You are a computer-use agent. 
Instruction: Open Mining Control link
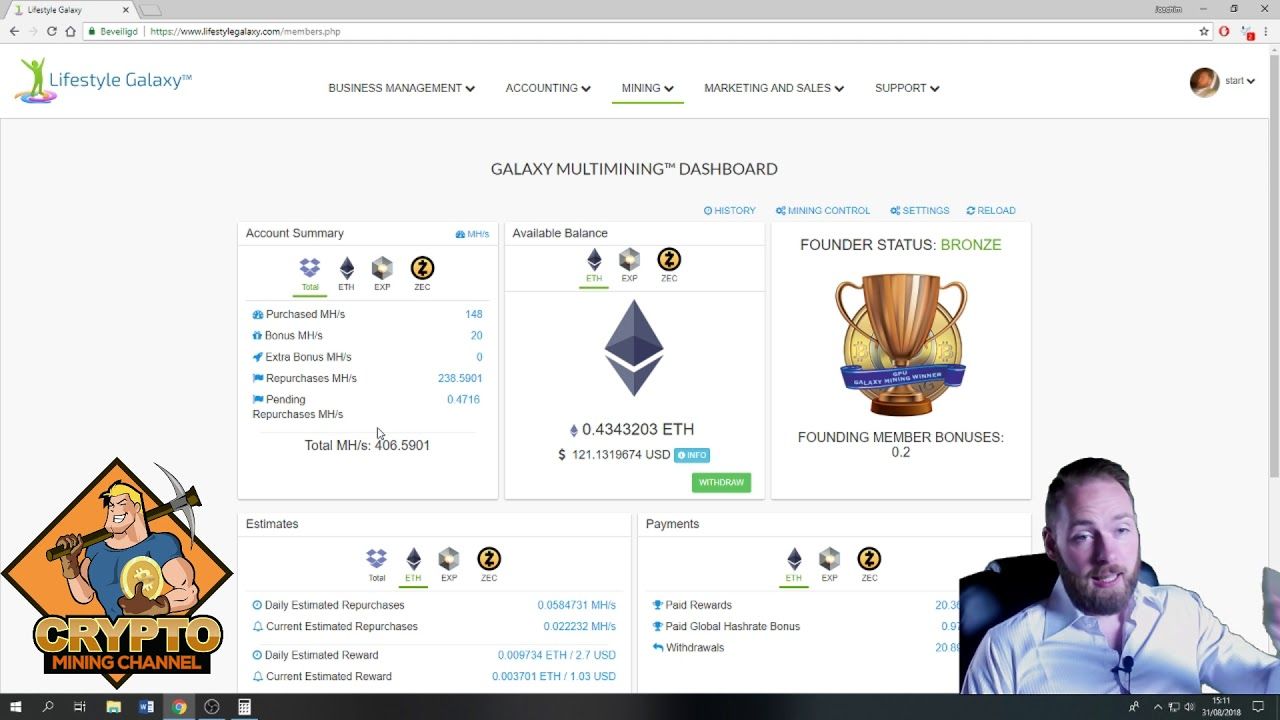pos(823,211)
